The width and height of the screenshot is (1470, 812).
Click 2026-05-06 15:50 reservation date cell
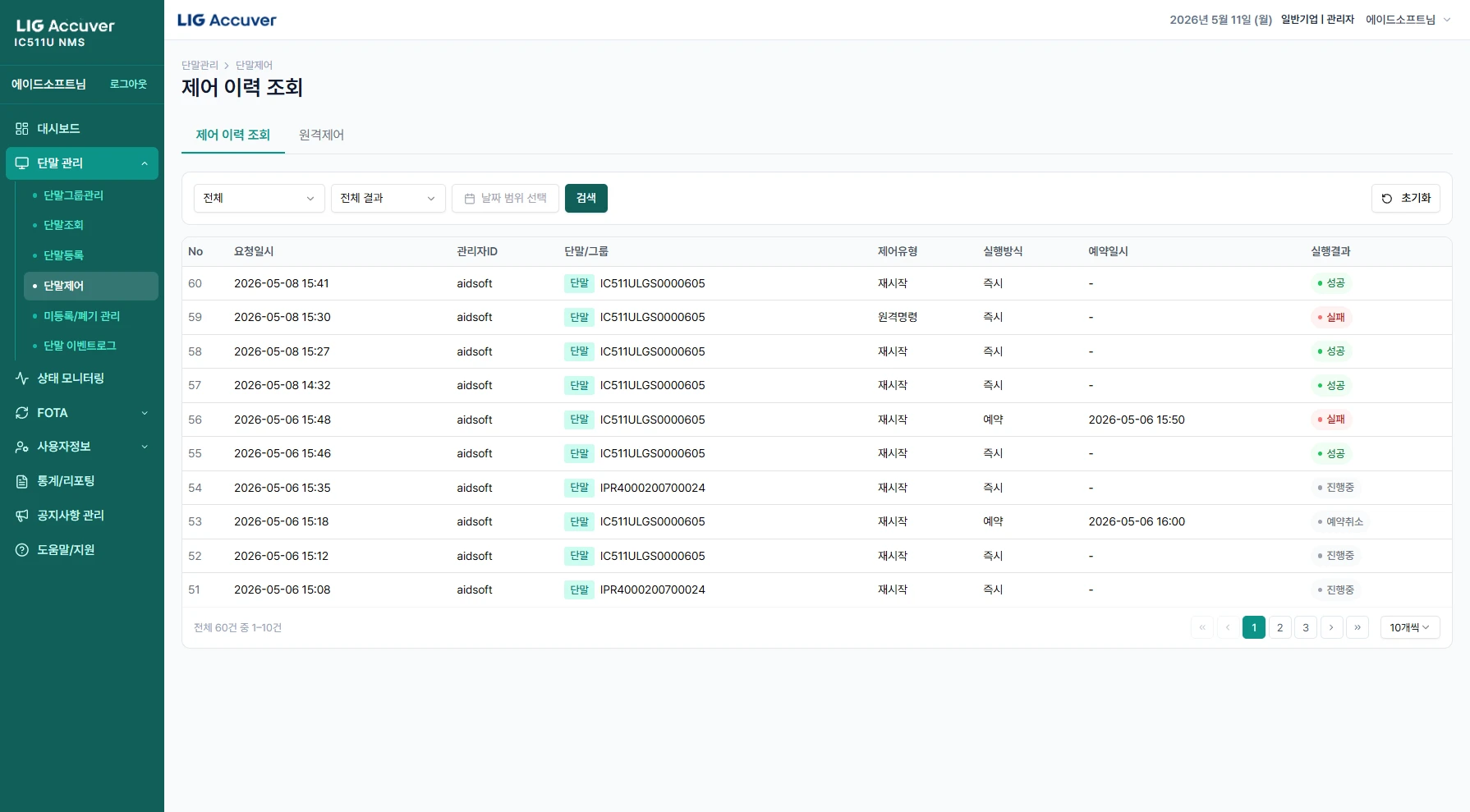(1137, 420)
